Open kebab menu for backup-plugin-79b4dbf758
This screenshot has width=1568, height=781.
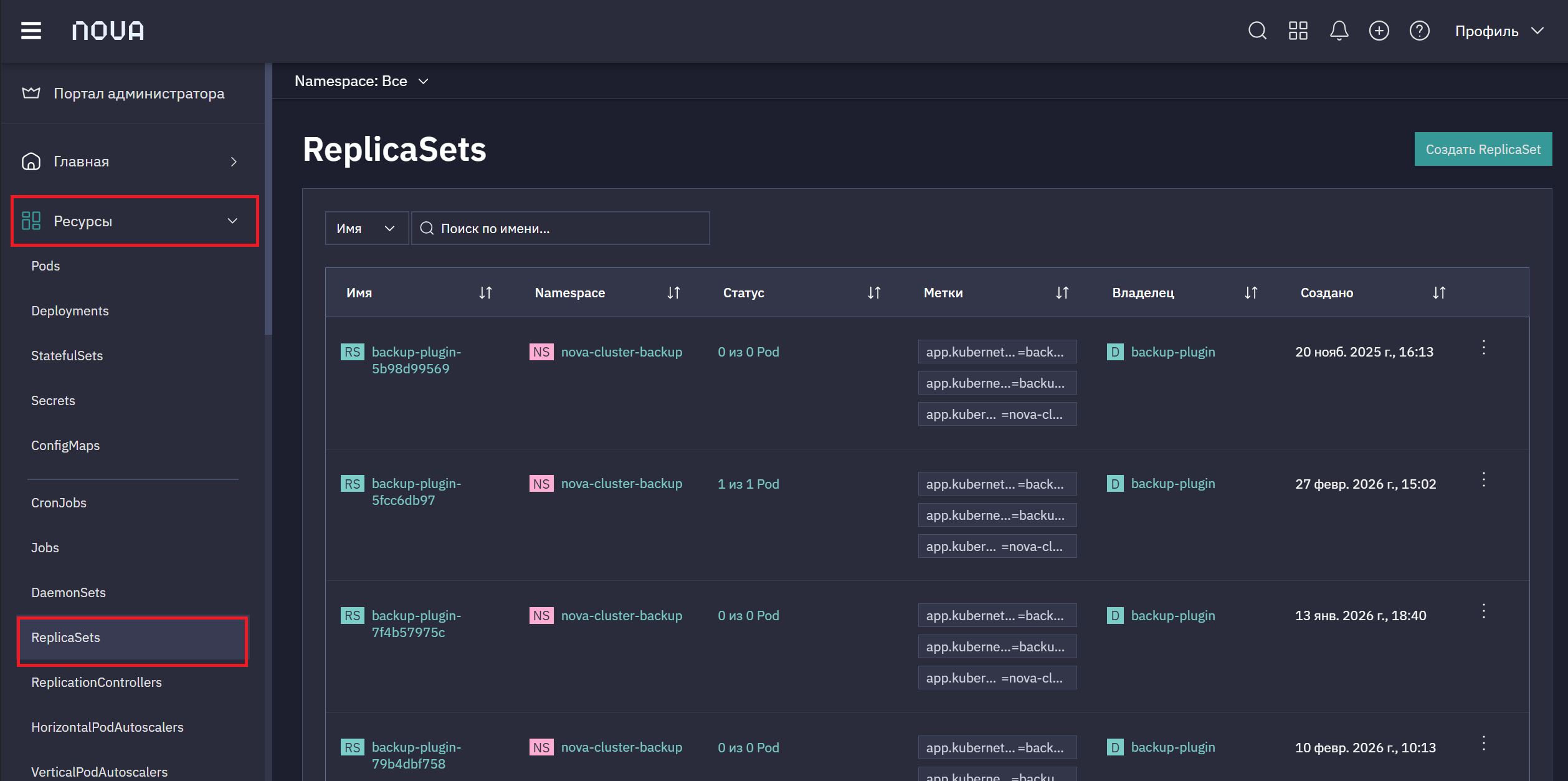(1484, 744)
